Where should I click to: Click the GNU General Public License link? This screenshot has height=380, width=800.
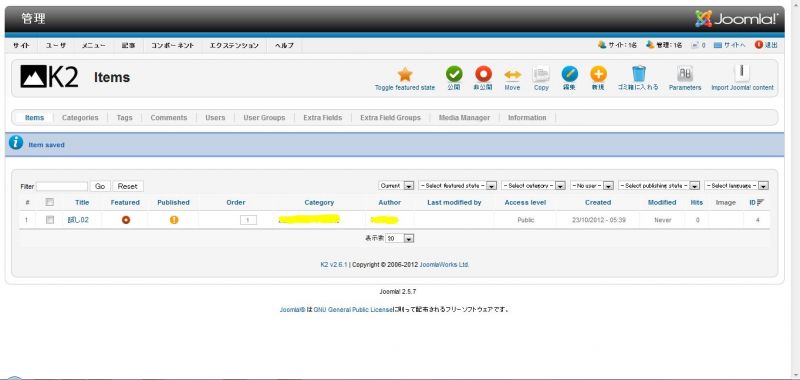[353, 310]
